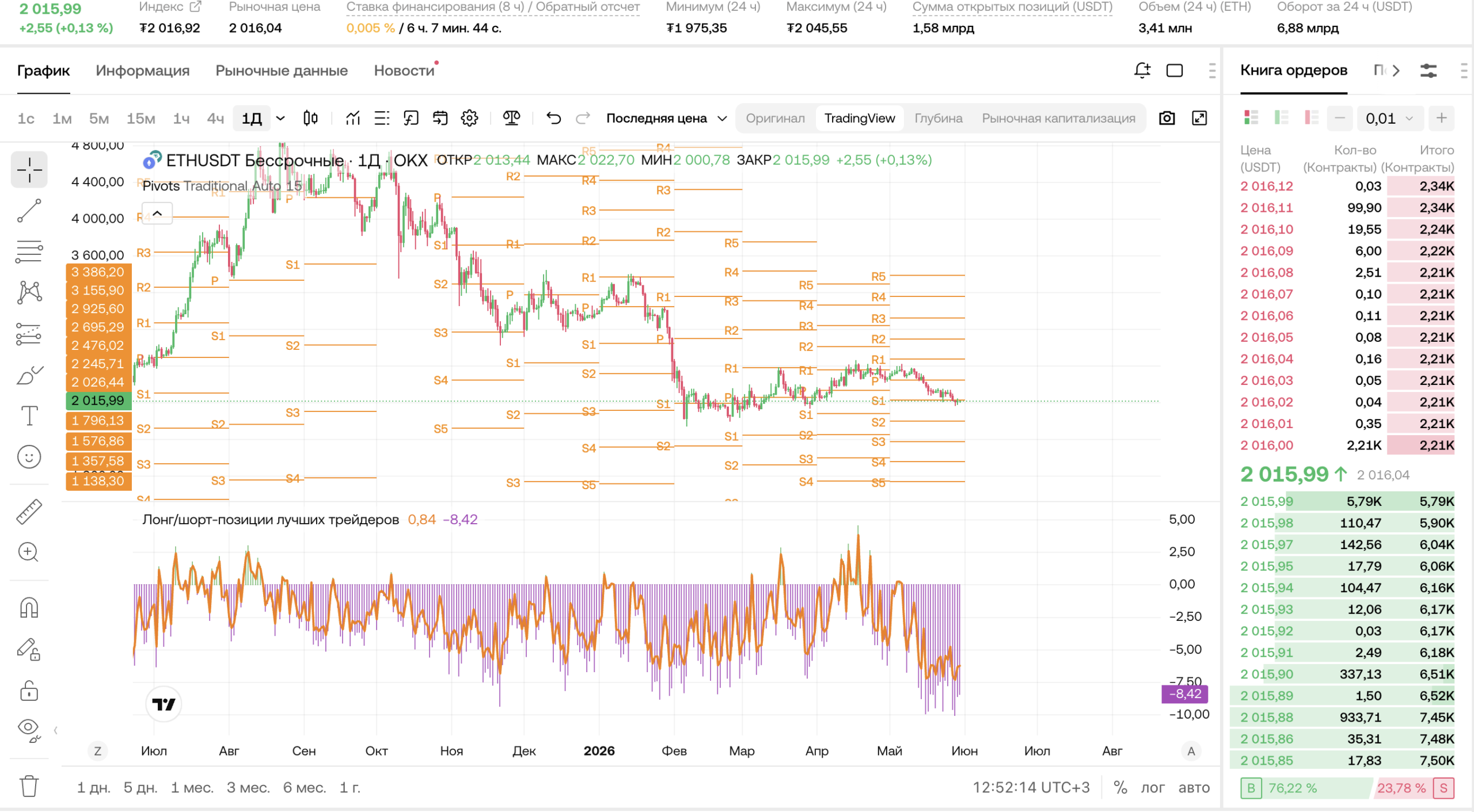Toggle stay in drawing mode
The width and height of the screenshot is (1474, 812).
(29, 649)
